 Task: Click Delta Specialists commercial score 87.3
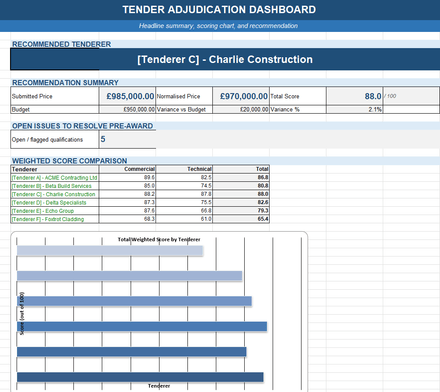[x=127, y=202]
